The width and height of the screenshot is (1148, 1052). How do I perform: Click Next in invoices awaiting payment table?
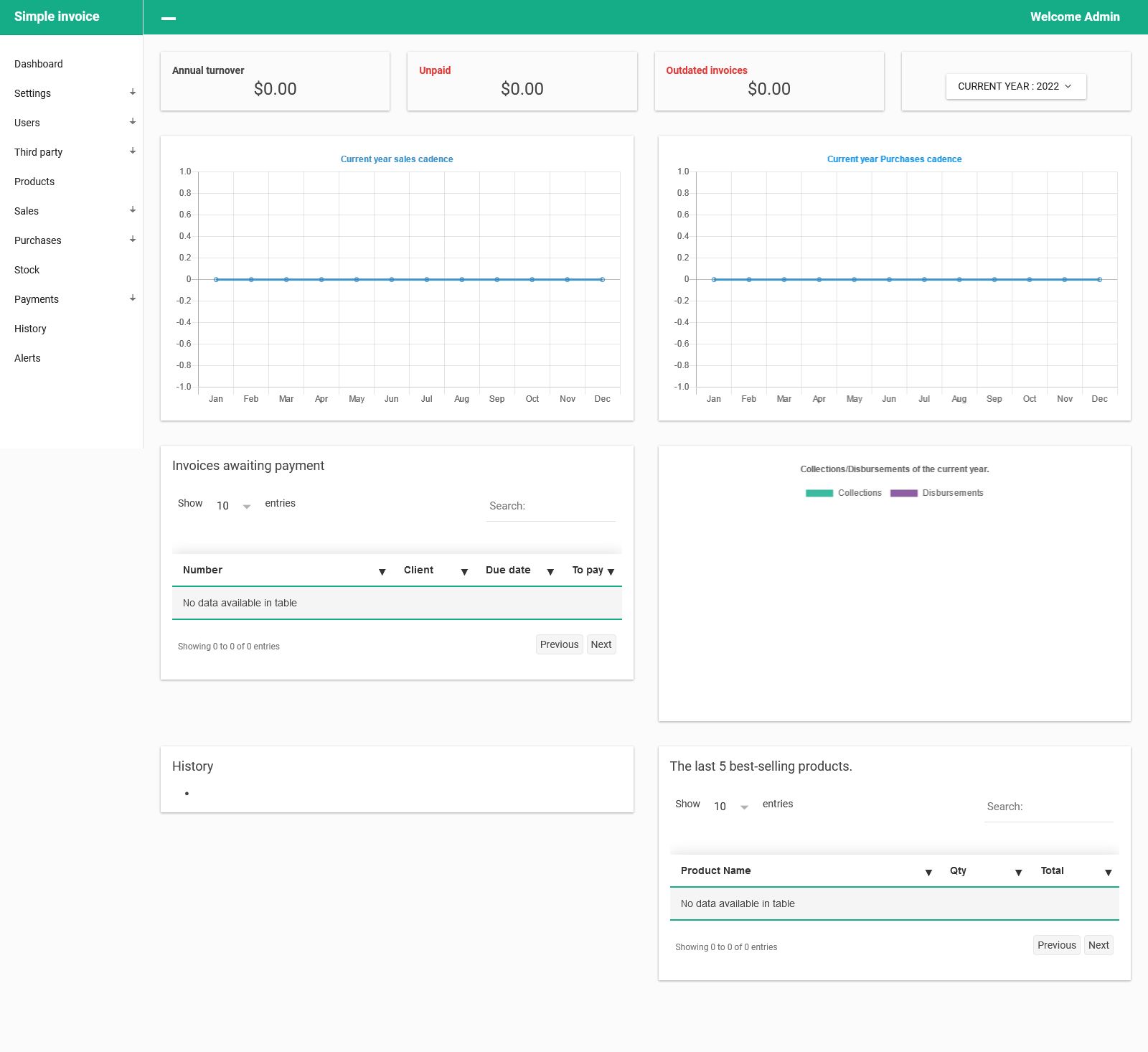point(601,644)
